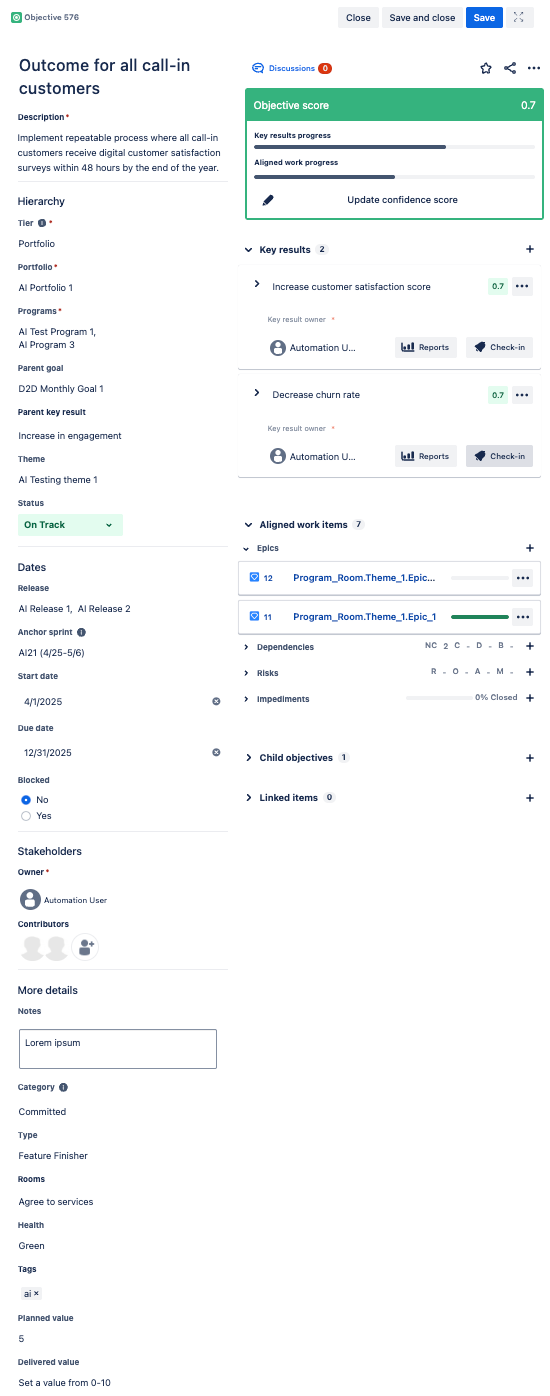Add a new key result with the plus icon
This screenshot has width=550, height=1396.
(530, 249)
